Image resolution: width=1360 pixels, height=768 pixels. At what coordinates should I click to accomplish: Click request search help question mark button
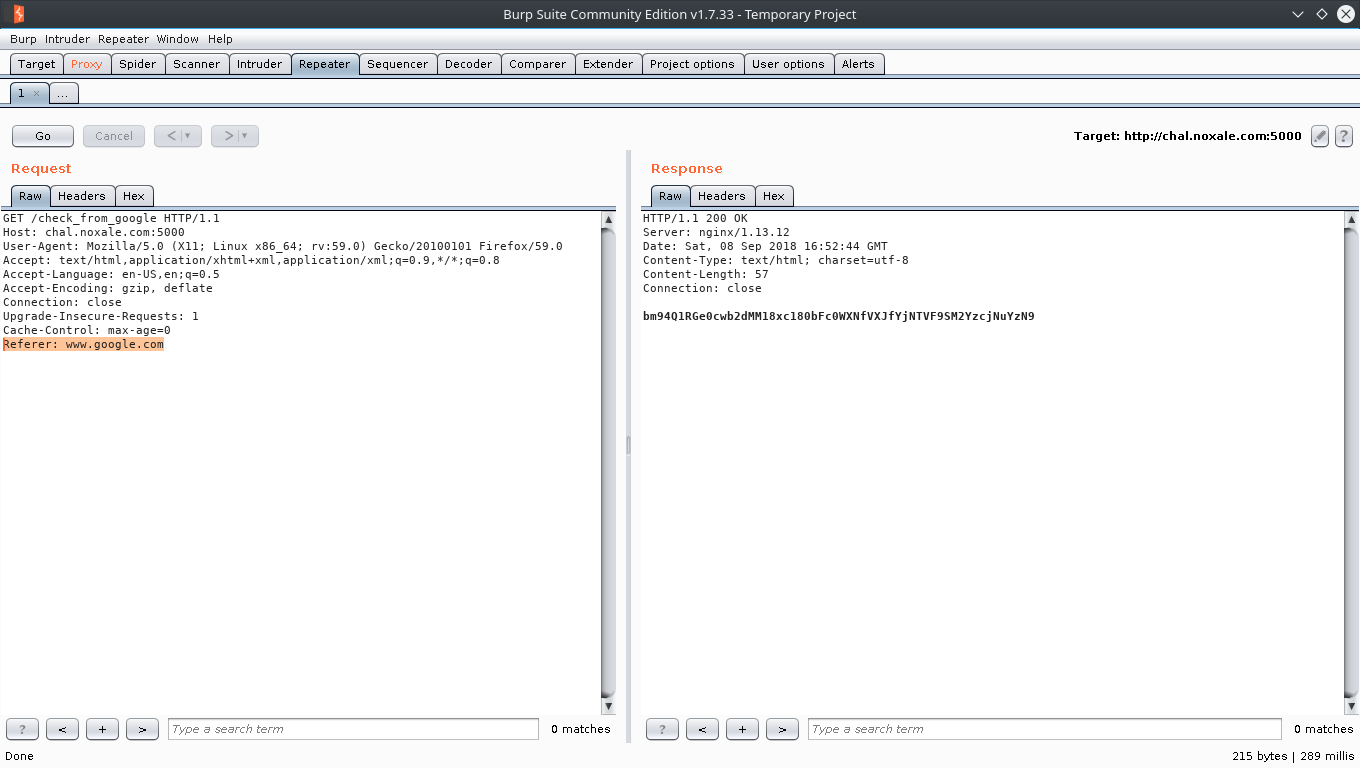tap(22, 729)
